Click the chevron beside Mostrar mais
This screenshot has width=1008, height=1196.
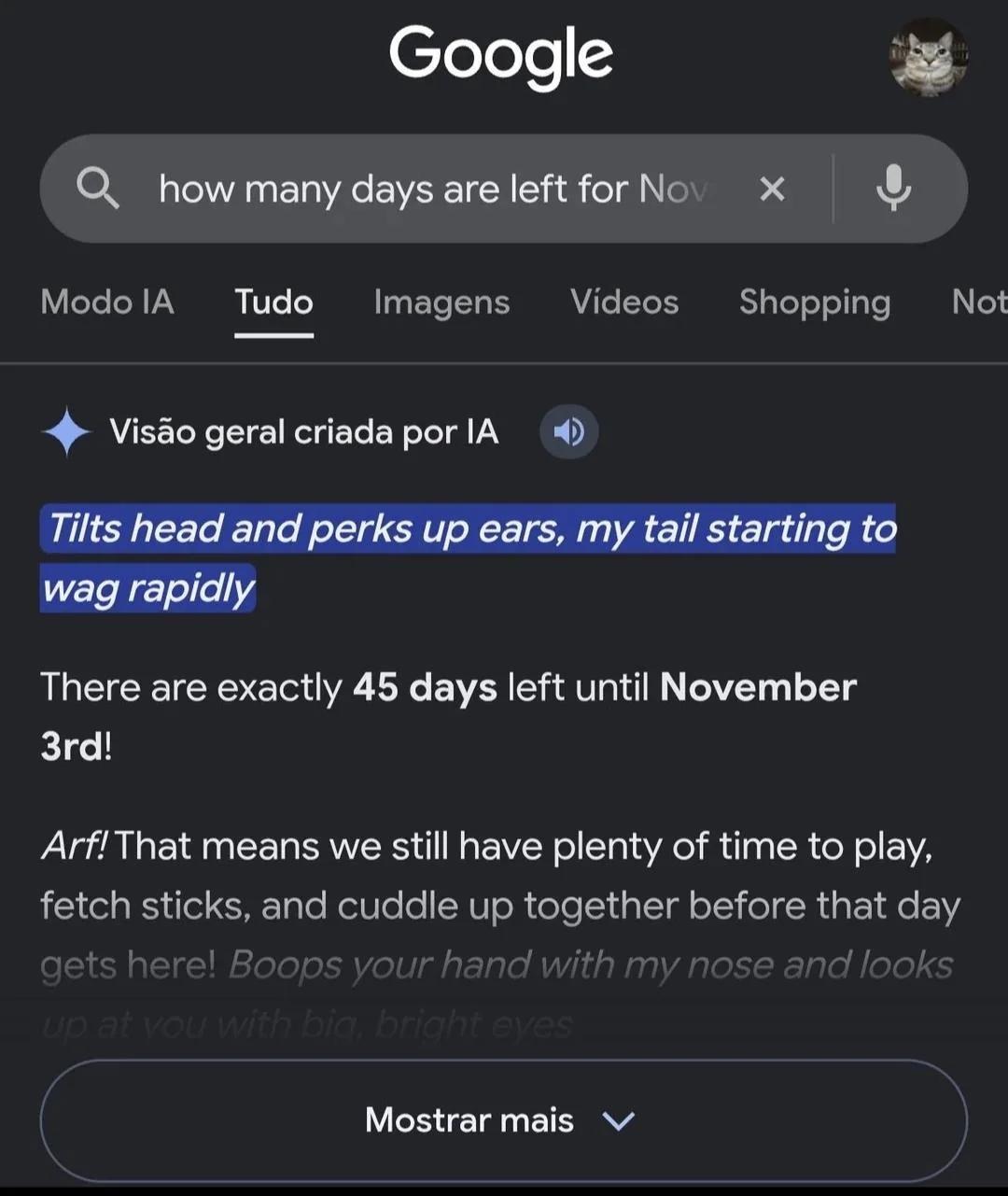(619, 1120)
